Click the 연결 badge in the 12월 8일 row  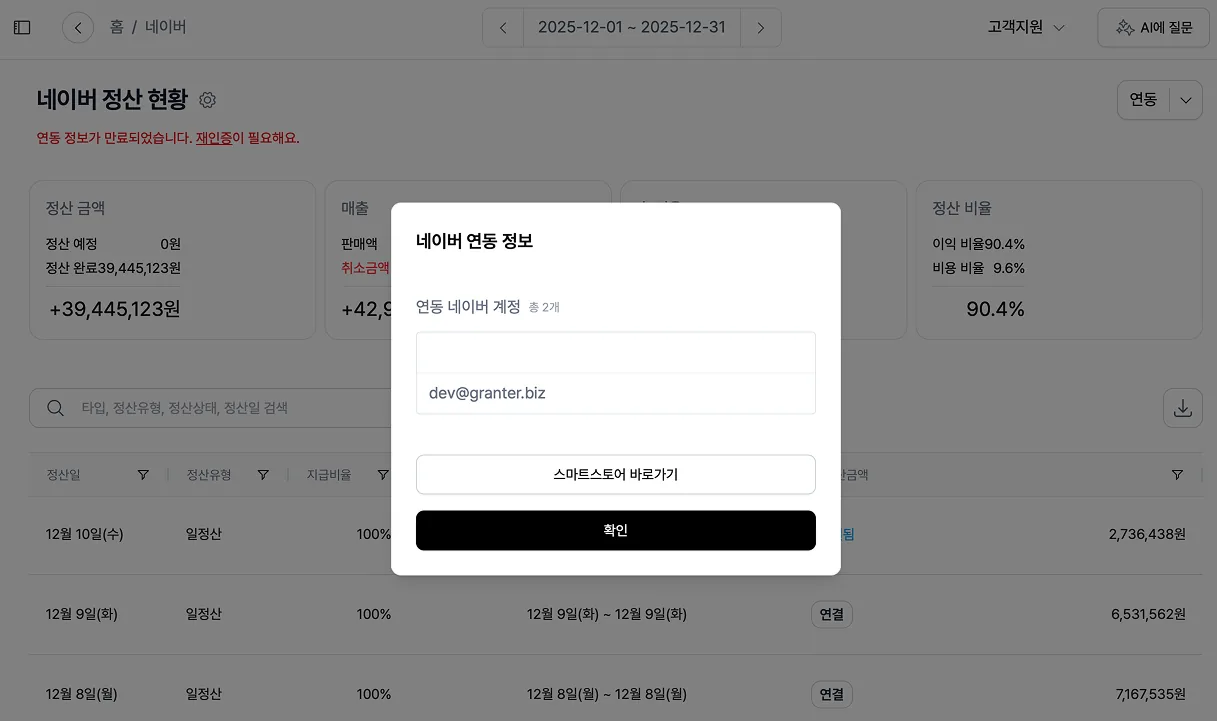[x=832, y=694]
